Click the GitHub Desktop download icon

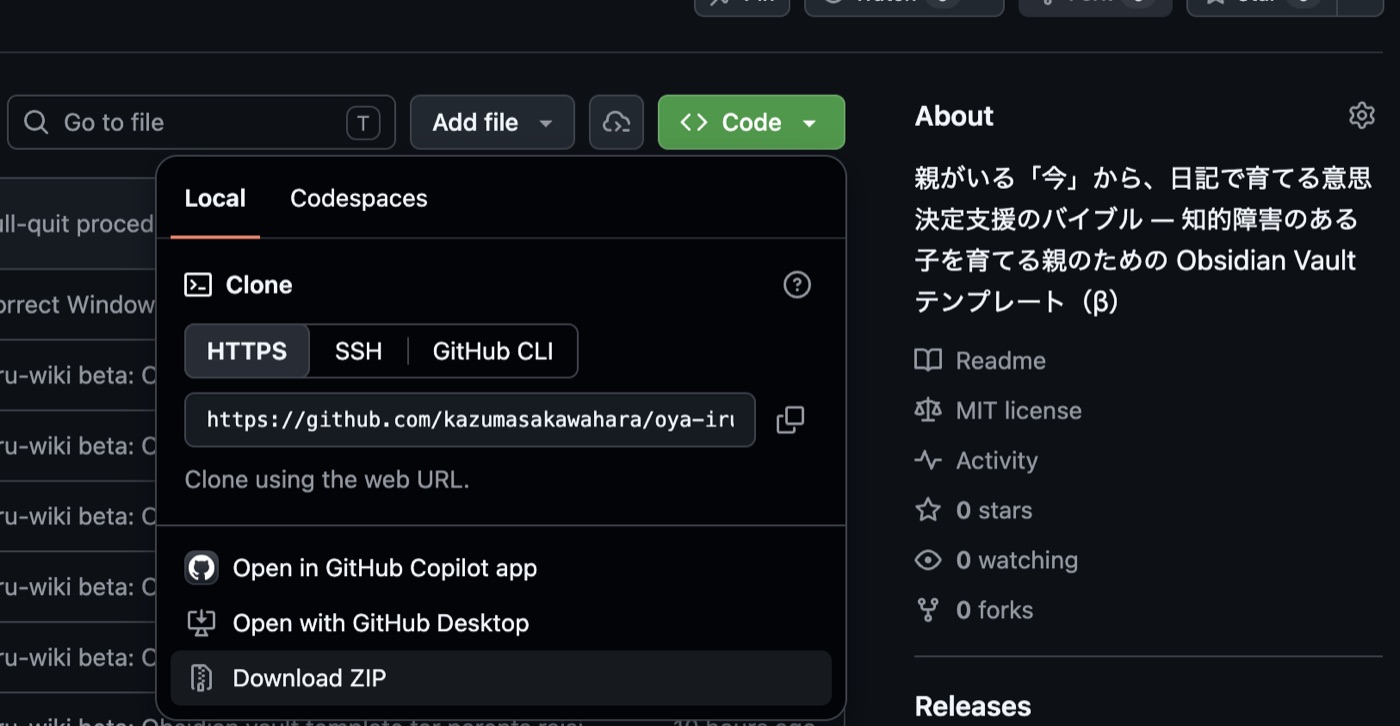(201, 623)
